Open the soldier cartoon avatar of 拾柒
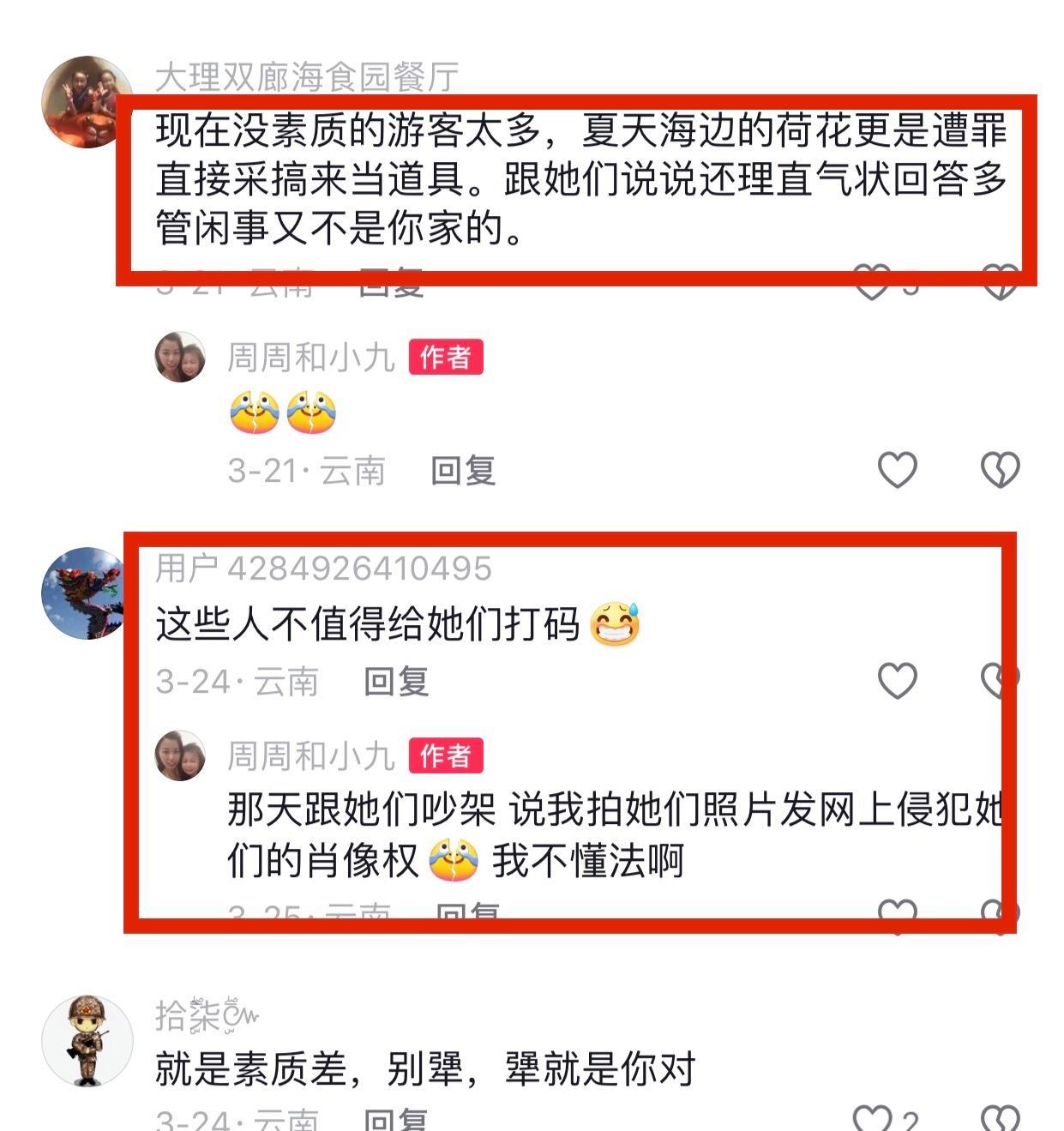The image size is (1064, 1131). coord(87,1041)
